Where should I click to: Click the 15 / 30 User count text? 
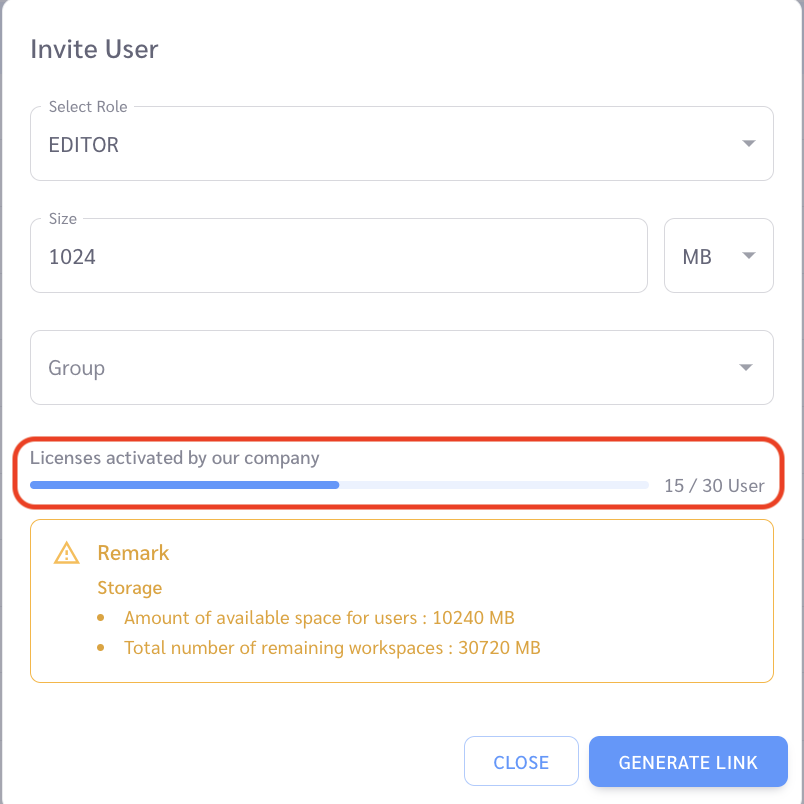pos(714,486)
